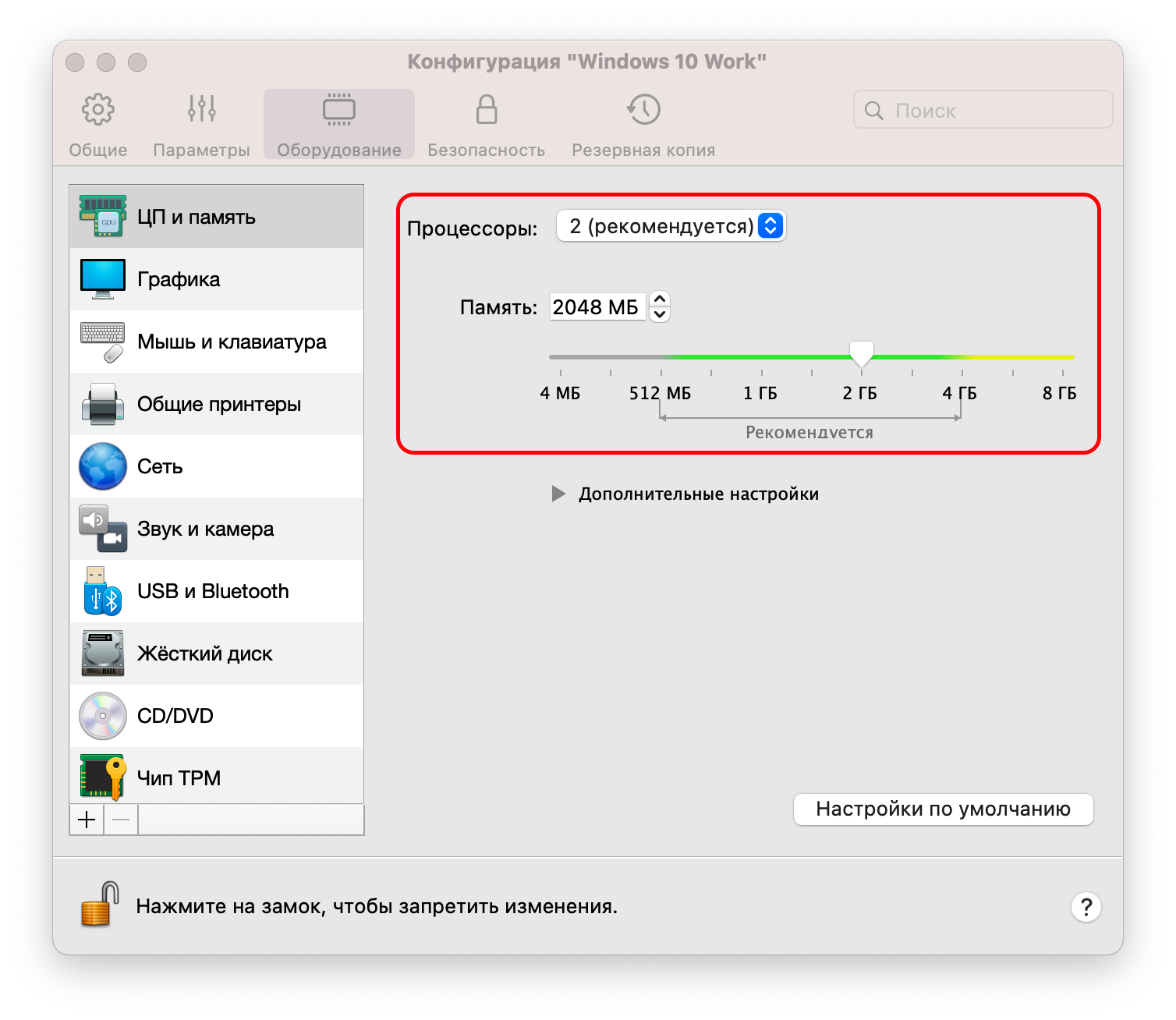Open the Жёсткий диск drive icon
Image resolution: width=1176 pixels, height=1020 pixels.
tap(102, 653)
